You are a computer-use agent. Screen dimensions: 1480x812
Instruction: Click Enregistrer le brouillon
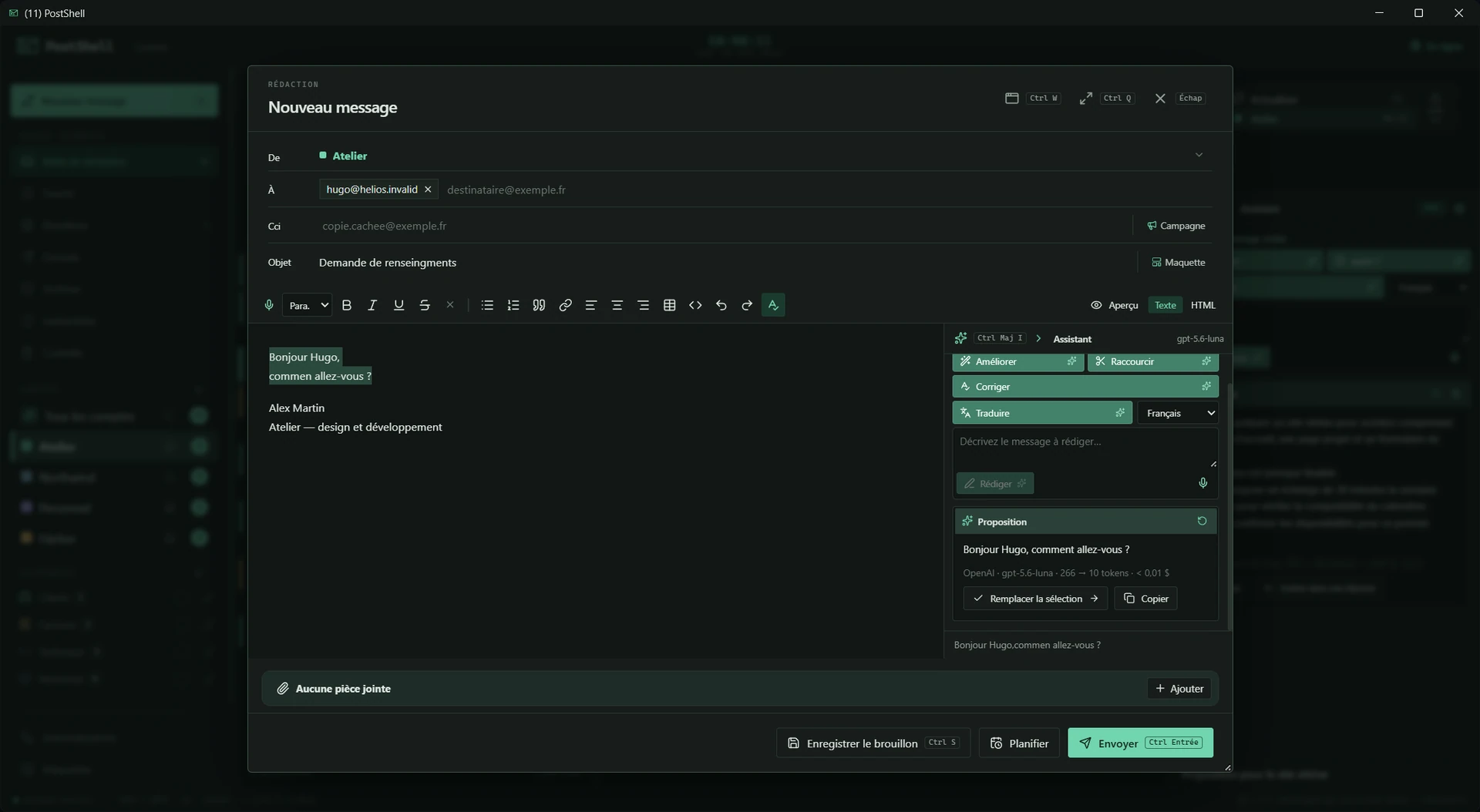pos(873,743)
